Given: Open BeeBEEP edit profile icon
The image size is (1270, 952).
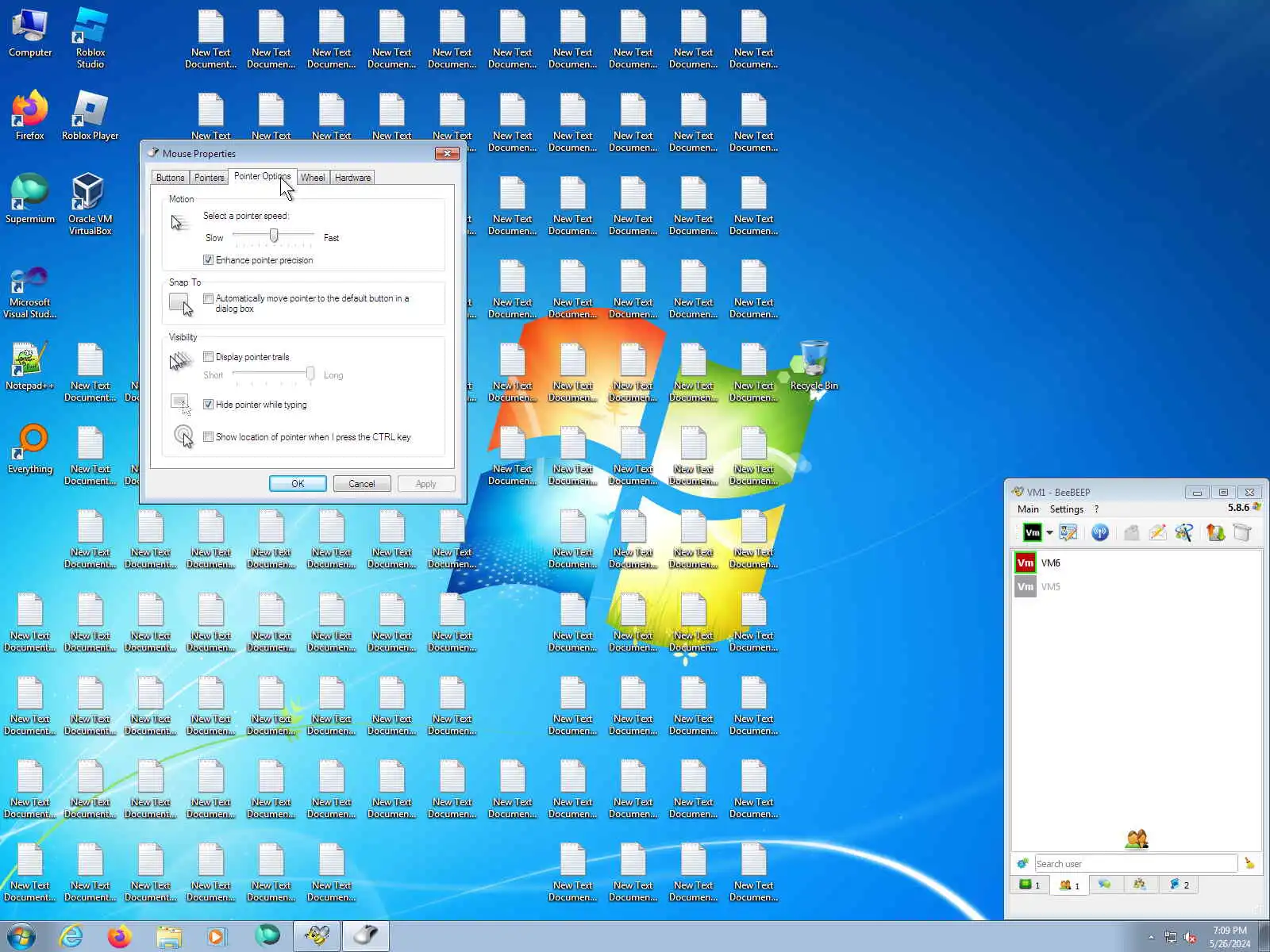Looking at the screenshot, I should click(x=1068, y=533).
